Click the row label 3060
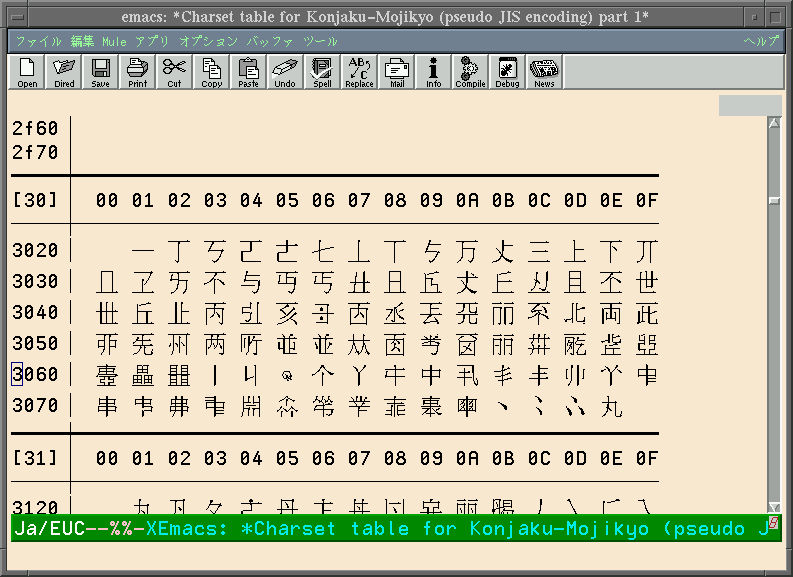 click(35, 374)
